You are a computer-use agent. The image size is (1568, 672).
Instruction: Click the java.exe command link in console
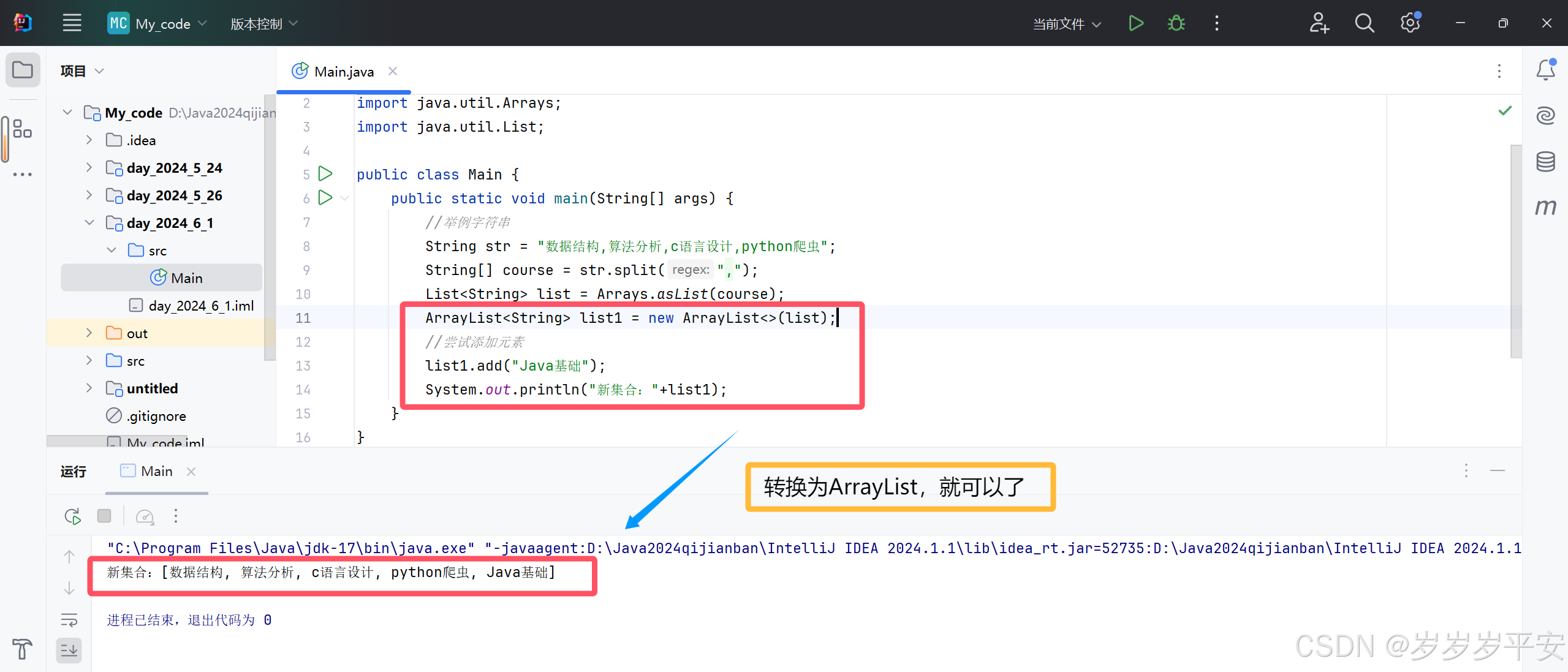290,548
